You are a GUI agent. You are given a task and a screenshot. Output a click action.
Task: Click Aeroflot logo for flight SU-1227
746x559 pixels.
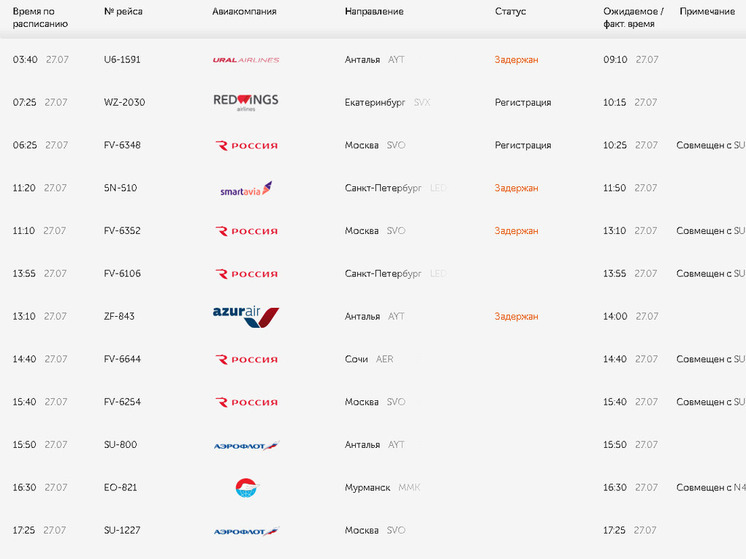pos(246,531)
